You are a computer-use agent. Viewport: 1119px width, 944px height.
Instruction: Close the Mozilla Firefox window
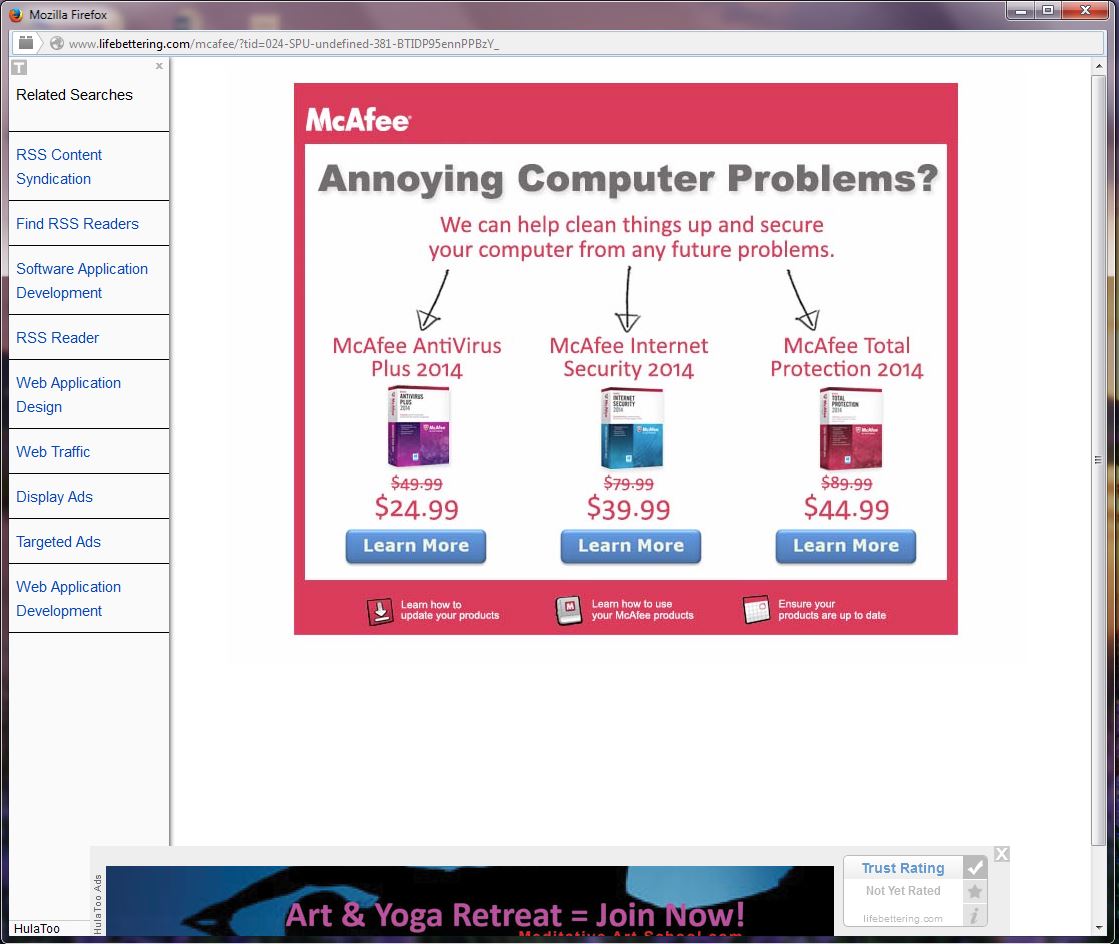coord(1086,11)
